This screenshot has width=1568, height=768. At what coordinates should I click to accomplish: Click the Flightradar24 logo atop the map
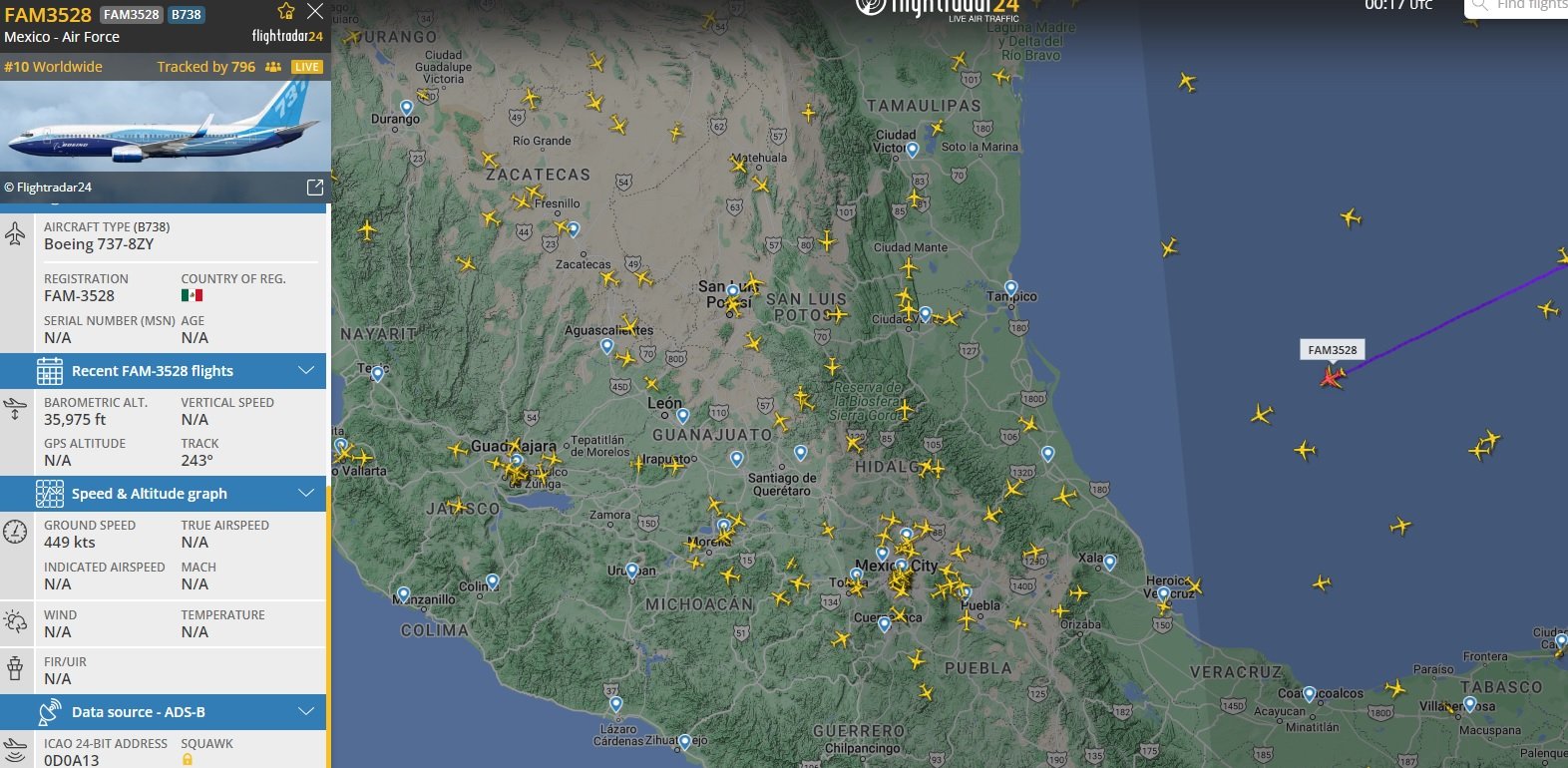pos(938,9)
